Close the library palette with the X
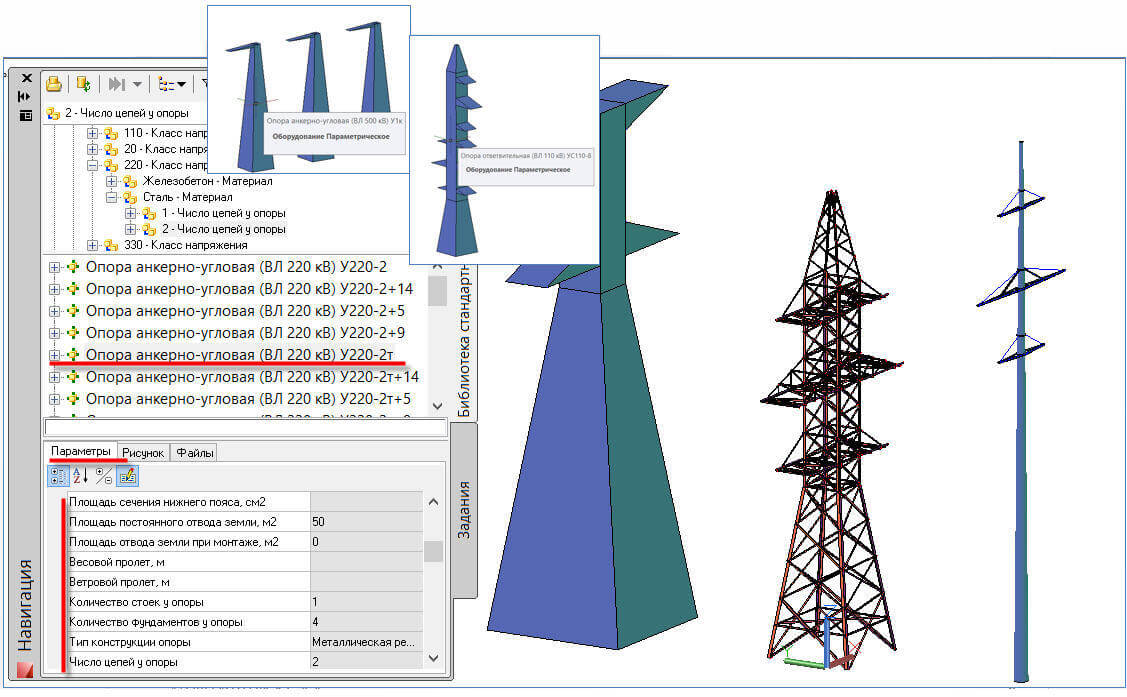This screenshot has width=1127, height=697. (x=26, y=77)
